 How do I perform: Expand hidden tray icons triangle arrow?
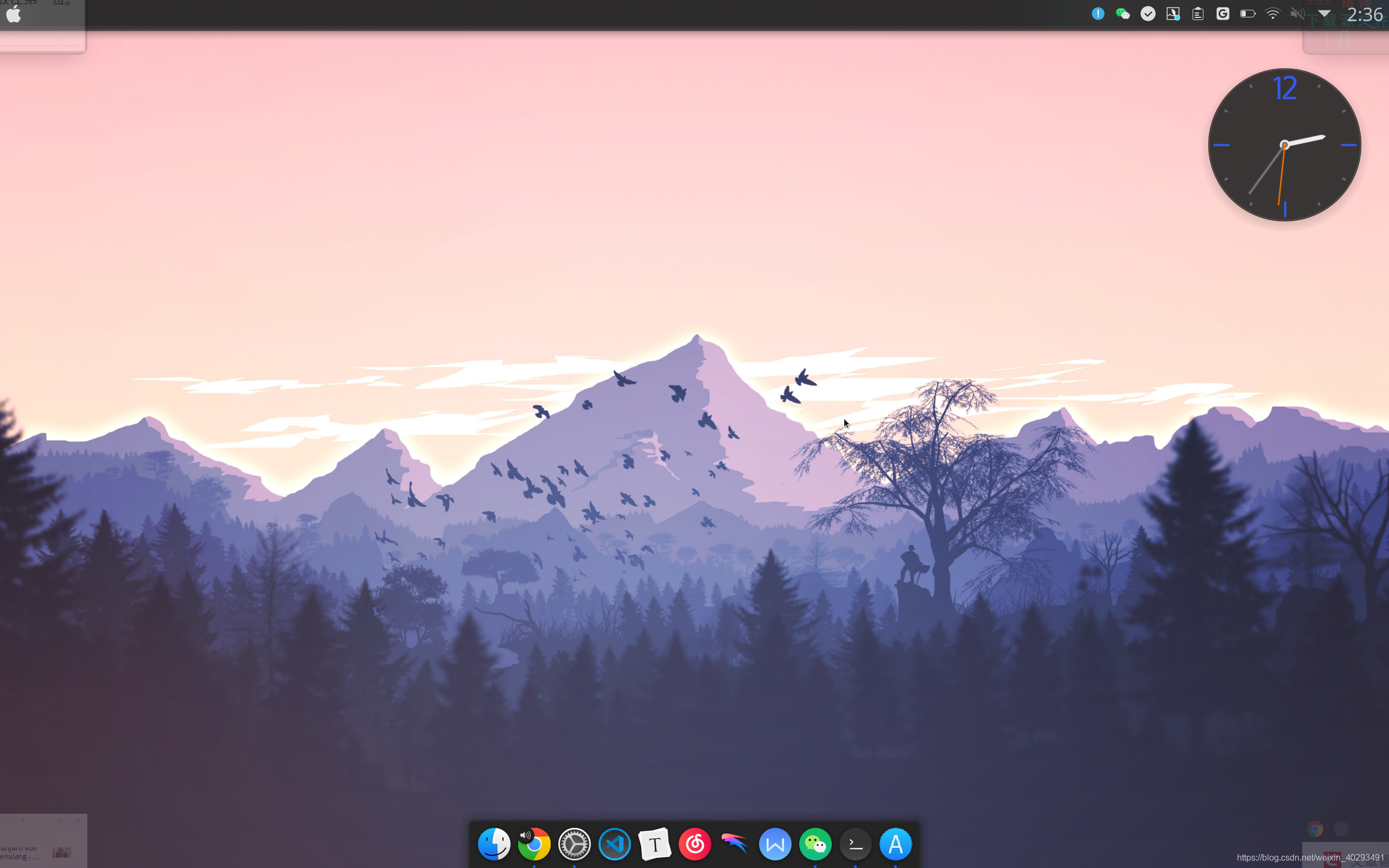pyautogui.click(x=1324, y=14)
